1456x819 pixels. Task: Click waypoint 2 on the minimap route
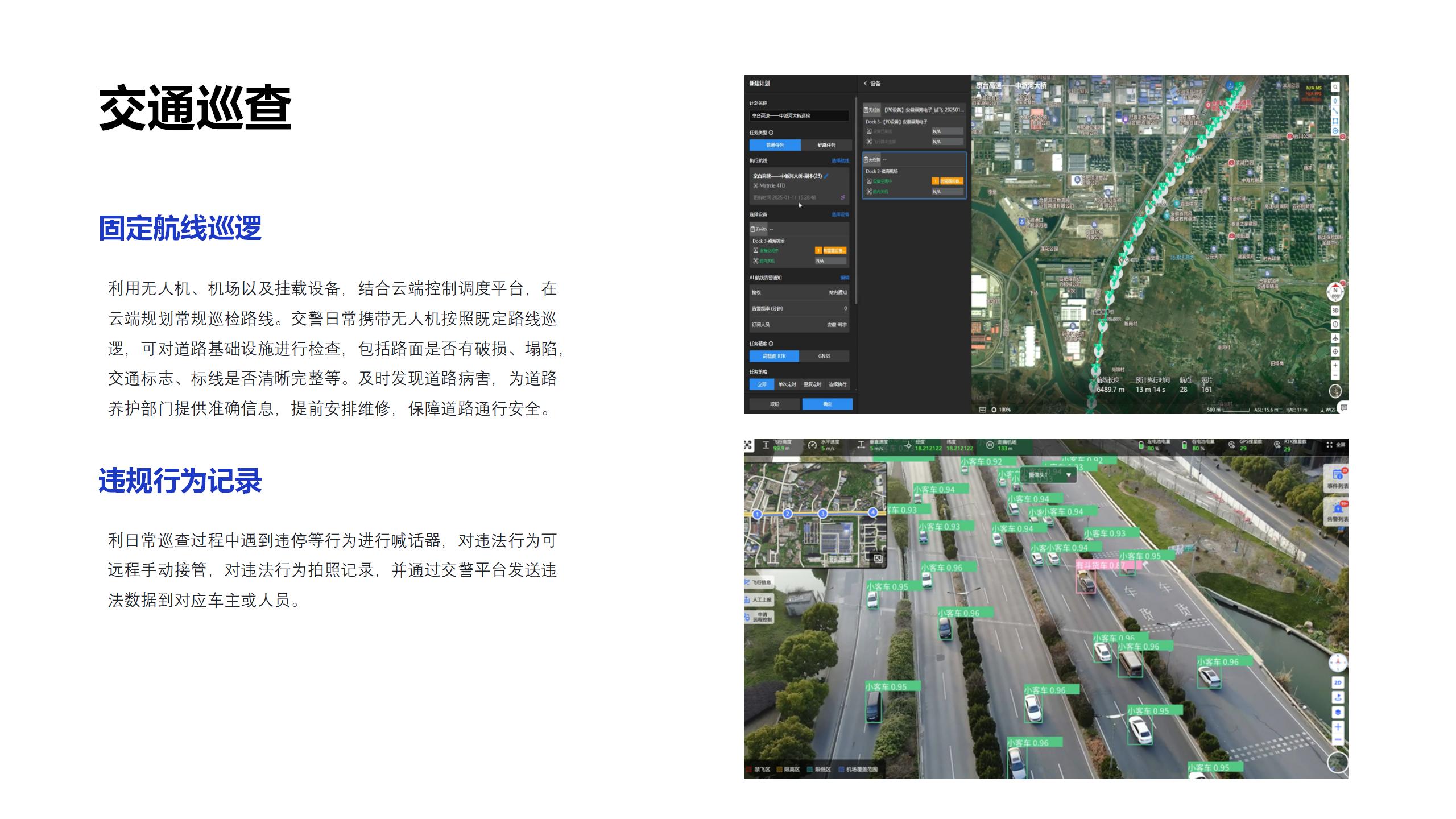788,514
